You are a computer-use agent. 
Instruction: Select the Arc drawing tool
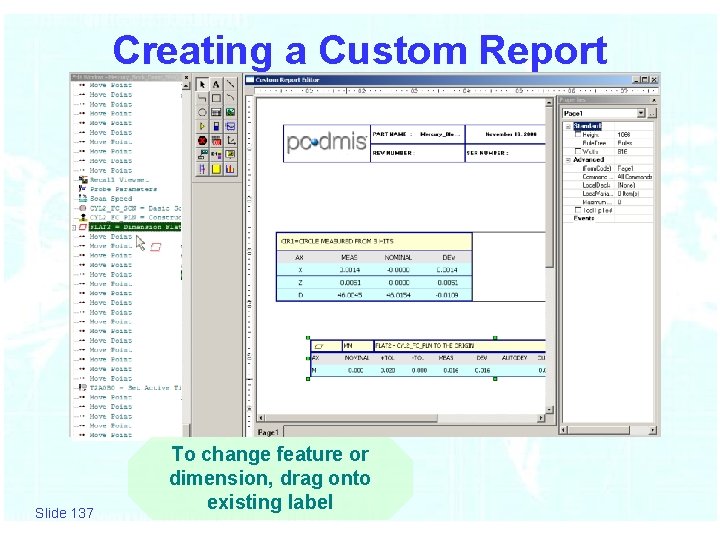pyautogui.click(x=231, y=98)
